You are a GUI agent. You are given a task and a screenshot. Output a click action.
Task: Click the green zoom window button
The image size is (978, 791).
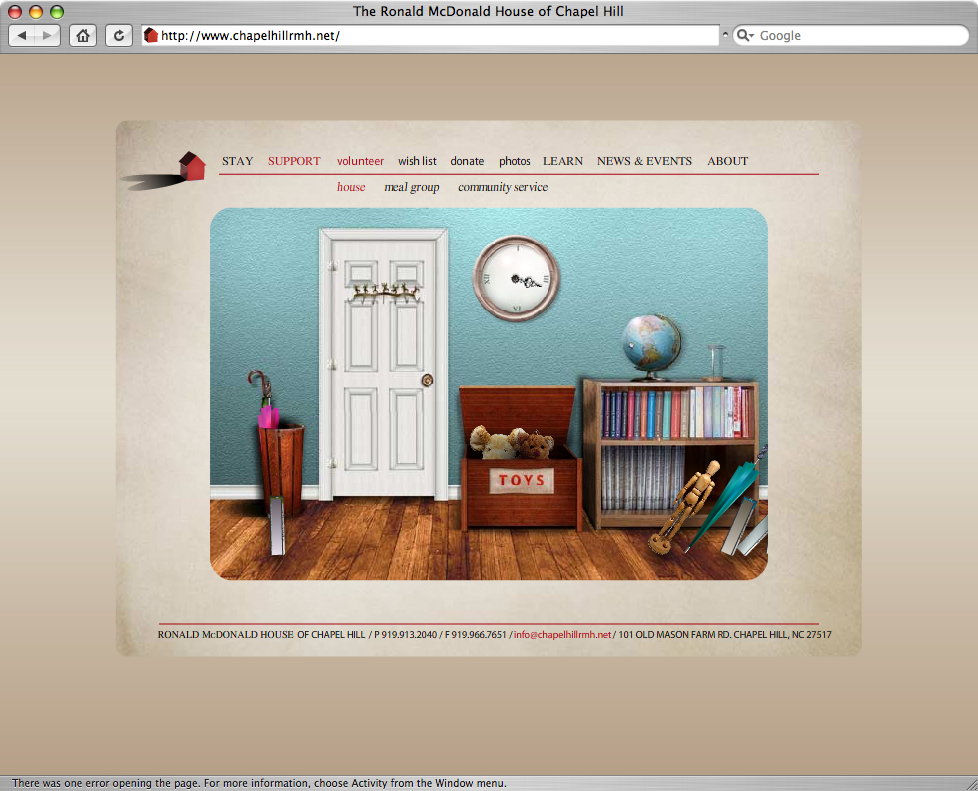(57, 11)
